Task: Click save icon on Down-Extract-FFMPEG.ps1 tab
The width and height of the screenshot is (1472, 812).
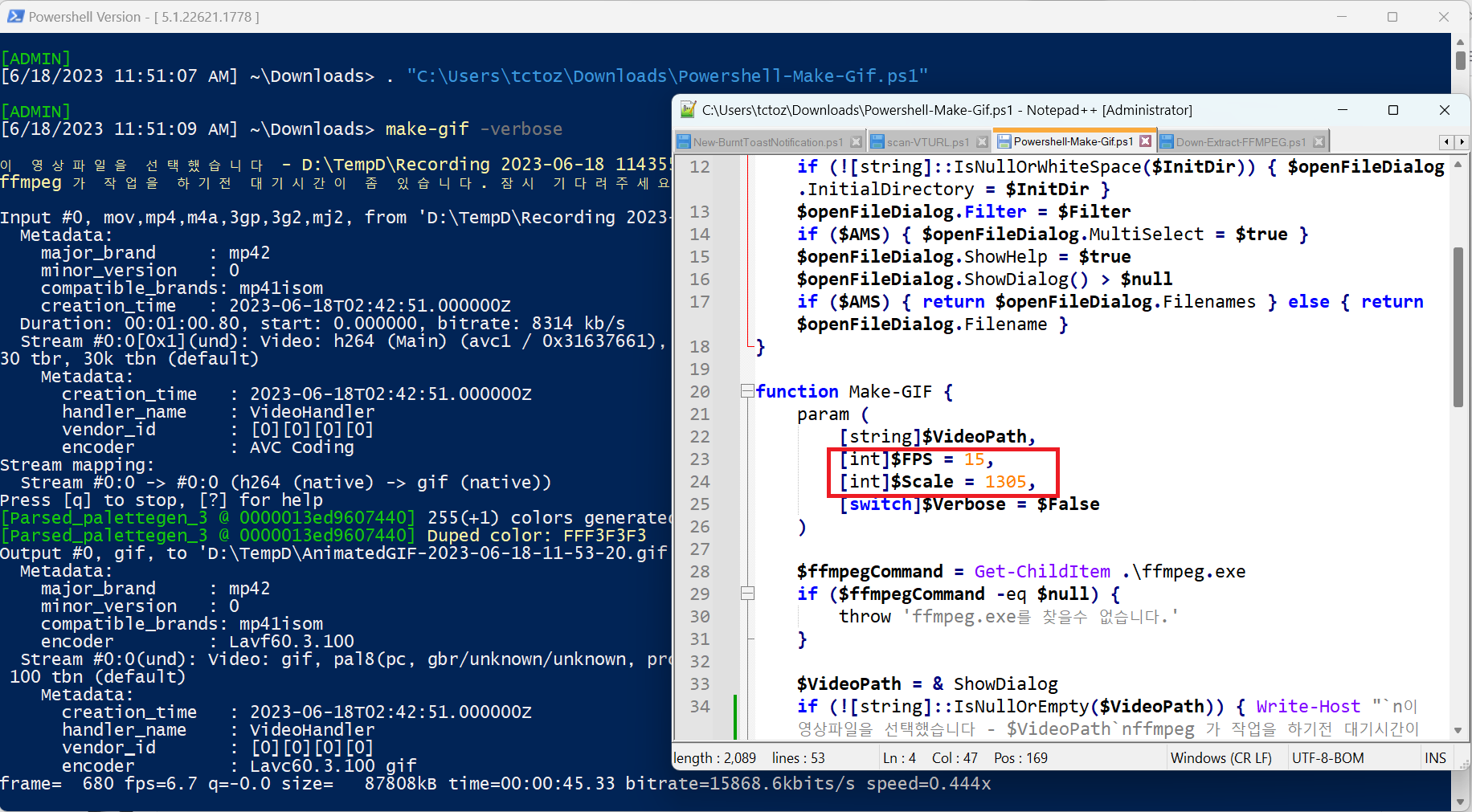Action: pos(1167,142)
